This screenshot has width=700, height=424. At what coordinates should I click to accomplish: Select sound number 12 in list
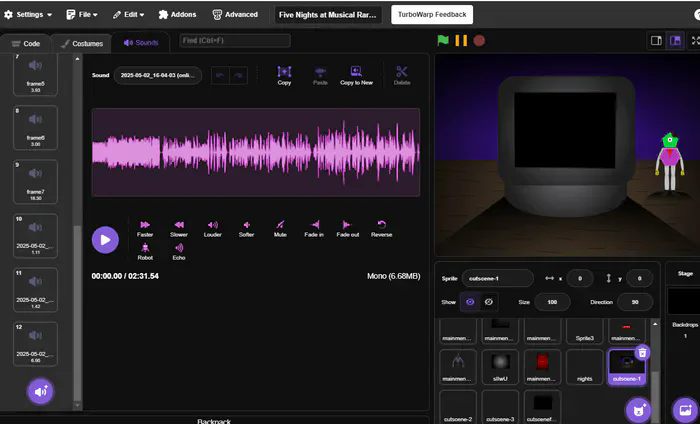[x=35, y=344]
